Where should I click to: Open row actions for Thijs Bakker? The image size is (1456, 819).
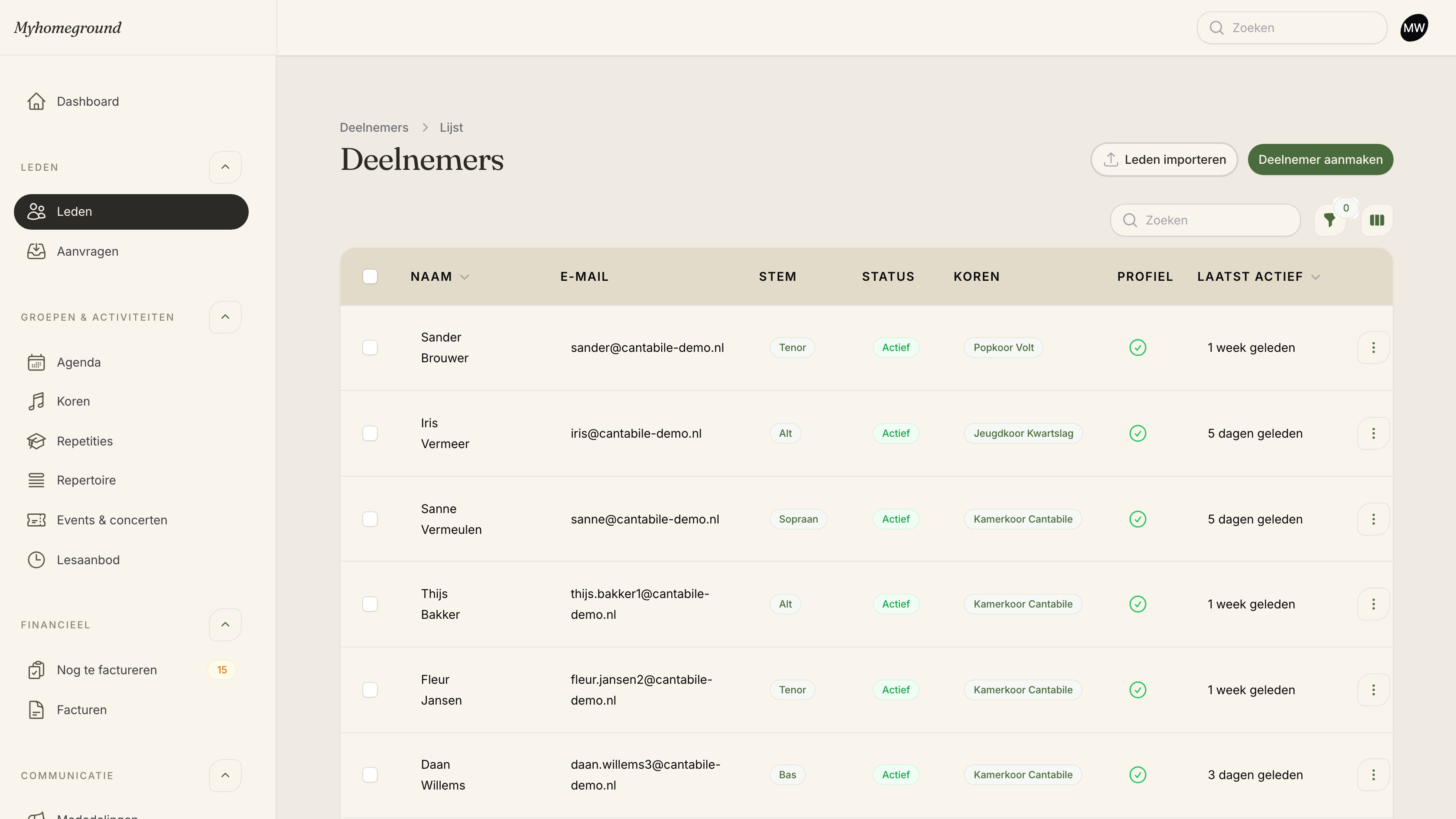1373,604
